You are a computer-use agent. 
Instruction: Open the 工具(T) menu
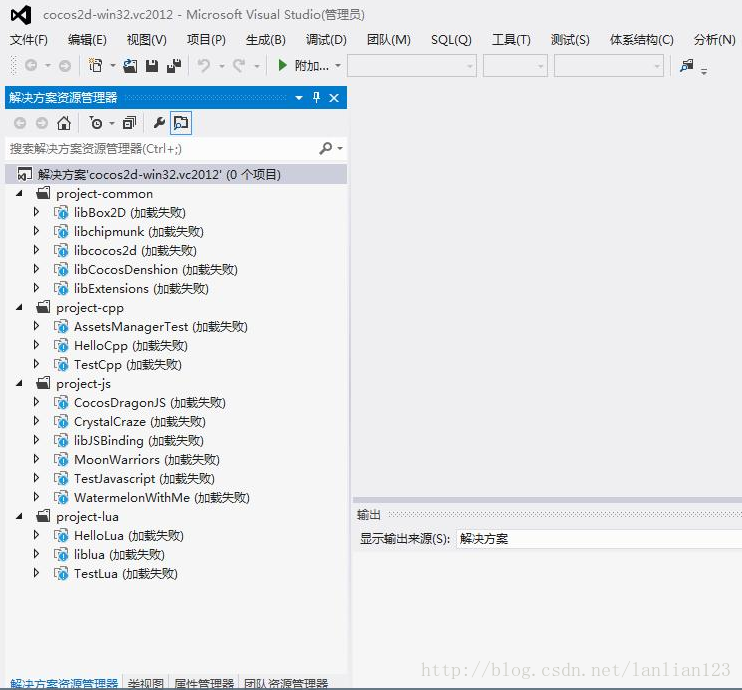pos(511,40)
